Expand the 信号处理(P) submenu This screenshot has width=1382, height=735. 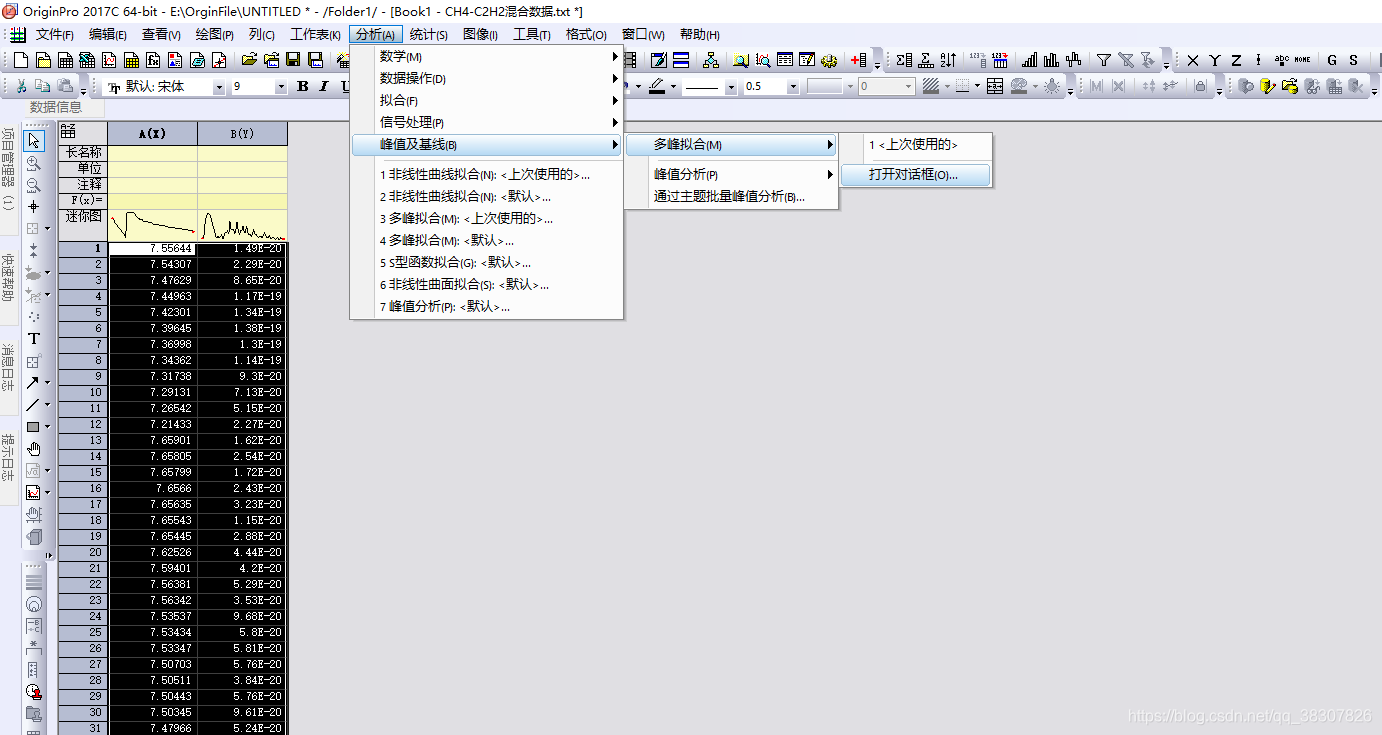pos(487,122)
